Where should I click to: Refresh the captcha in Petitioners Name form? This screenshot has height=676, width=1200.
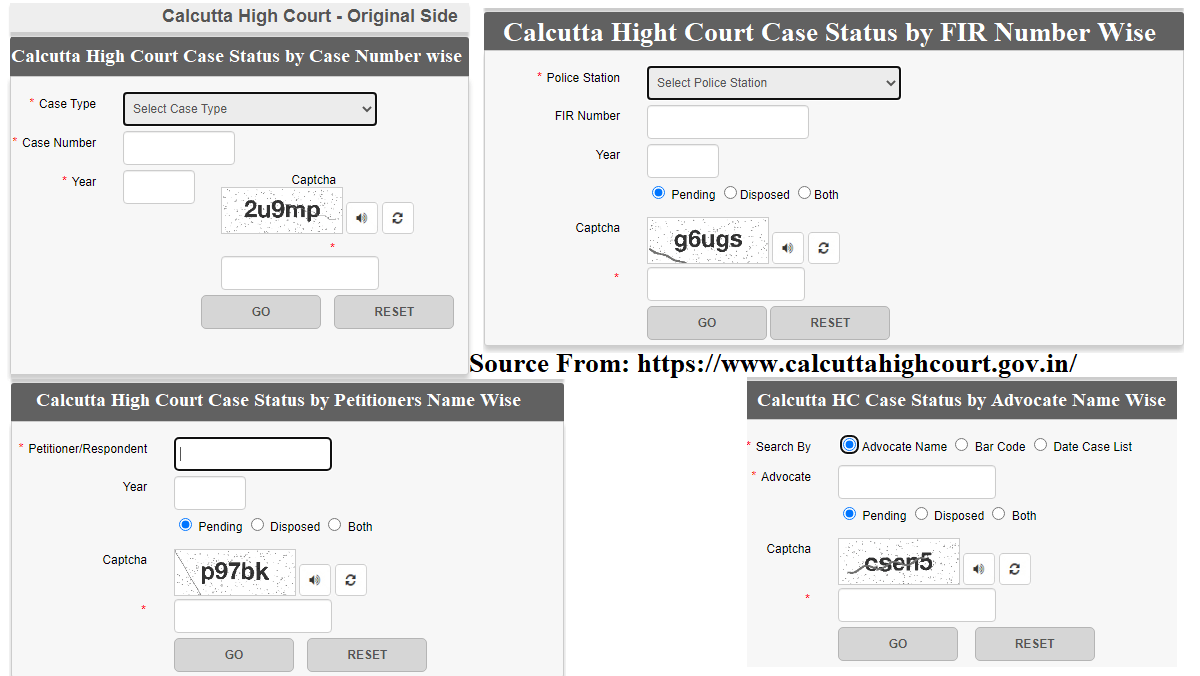click(x=351, y=579)
